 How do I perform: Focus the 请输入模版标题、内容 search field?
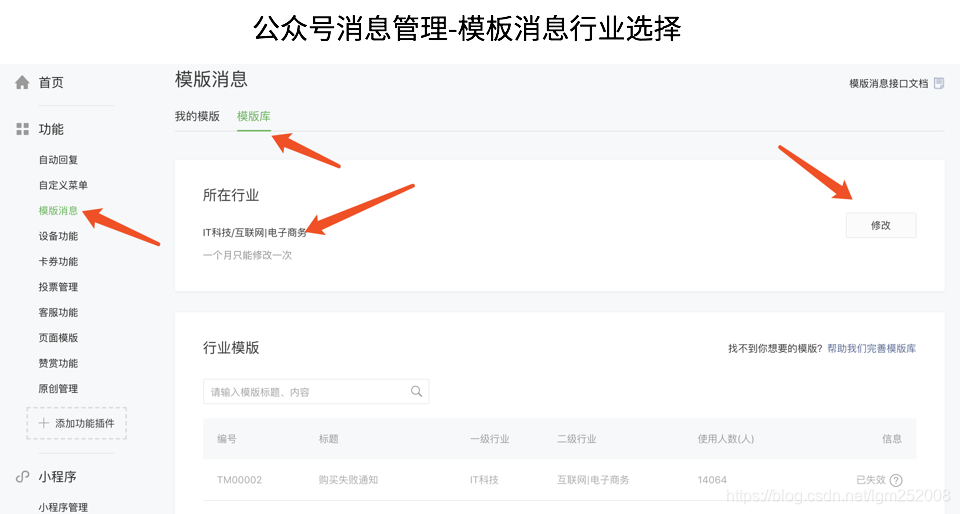tap(316, 392)
